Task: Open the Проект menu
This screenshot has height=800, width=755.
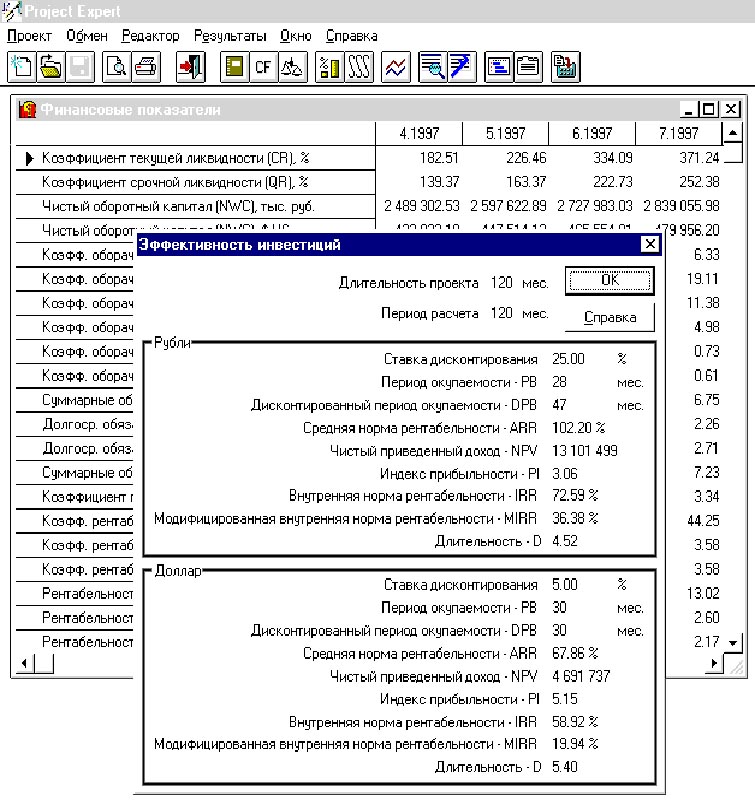Action: coord(30,36)
